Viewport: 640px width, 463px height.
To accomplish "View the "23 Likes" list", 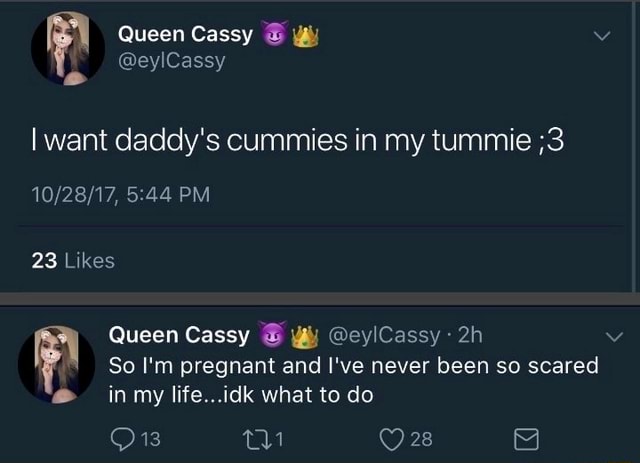I will coord(73,261).
